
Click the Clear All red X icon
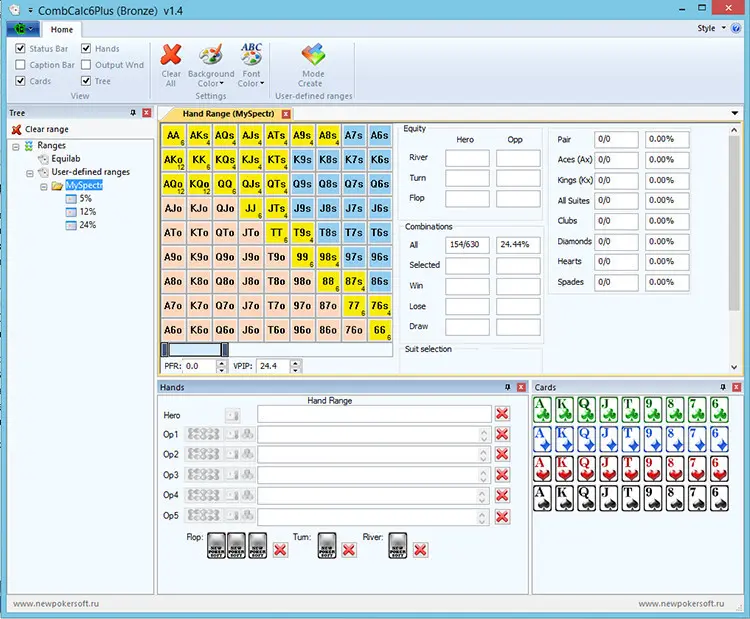(171, 55)
